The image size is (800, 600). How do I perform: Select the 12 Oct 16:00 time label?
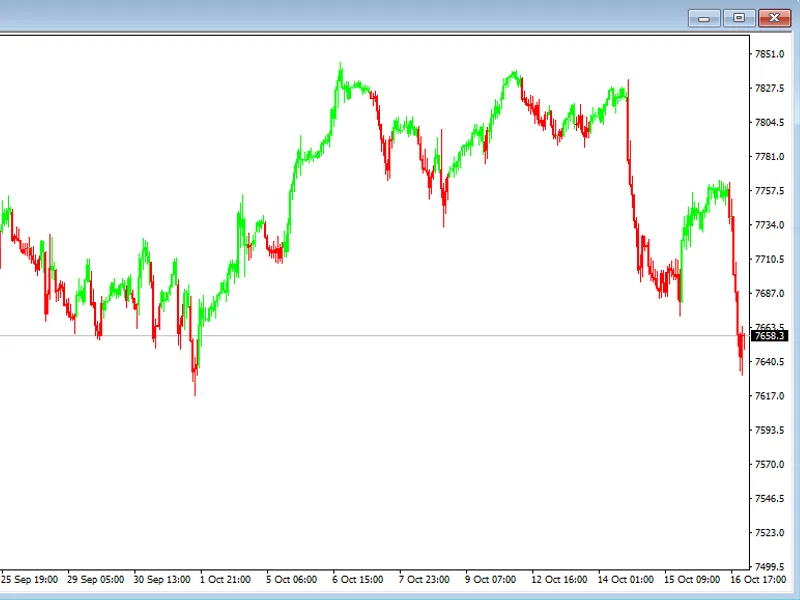pos(560,580)
